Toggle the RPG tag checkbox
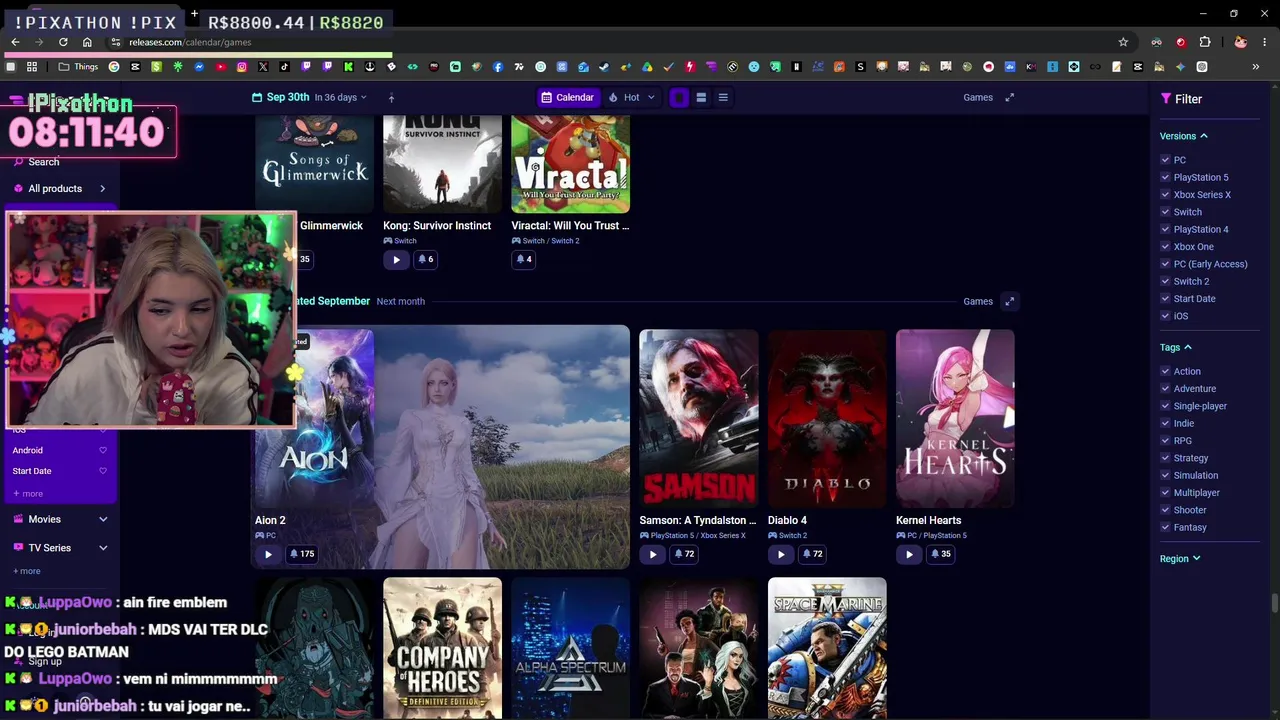 tap(1165, 440)
